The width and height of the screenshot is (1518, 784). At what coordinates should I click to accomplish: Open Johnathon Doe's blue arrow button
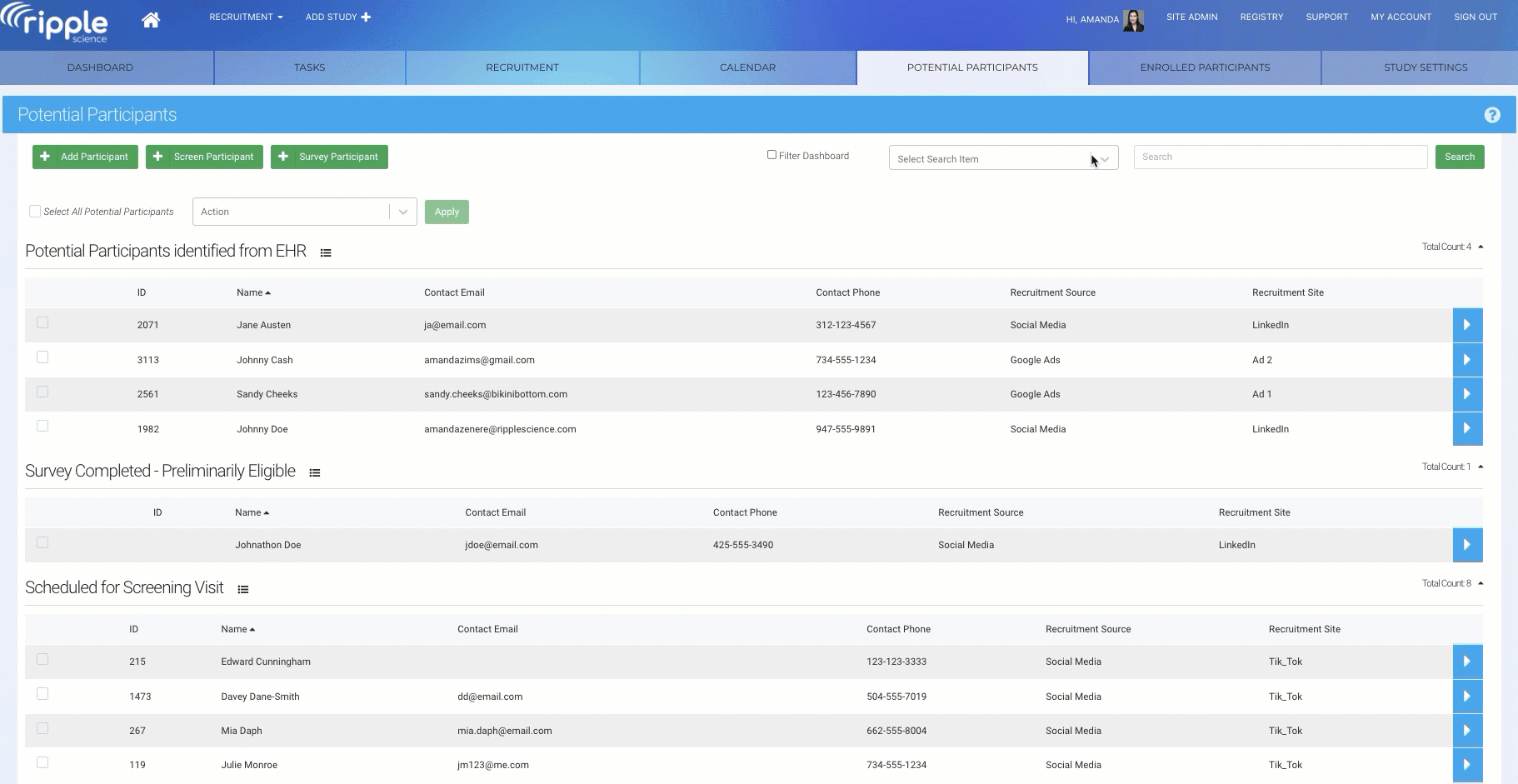(1467, 545)
